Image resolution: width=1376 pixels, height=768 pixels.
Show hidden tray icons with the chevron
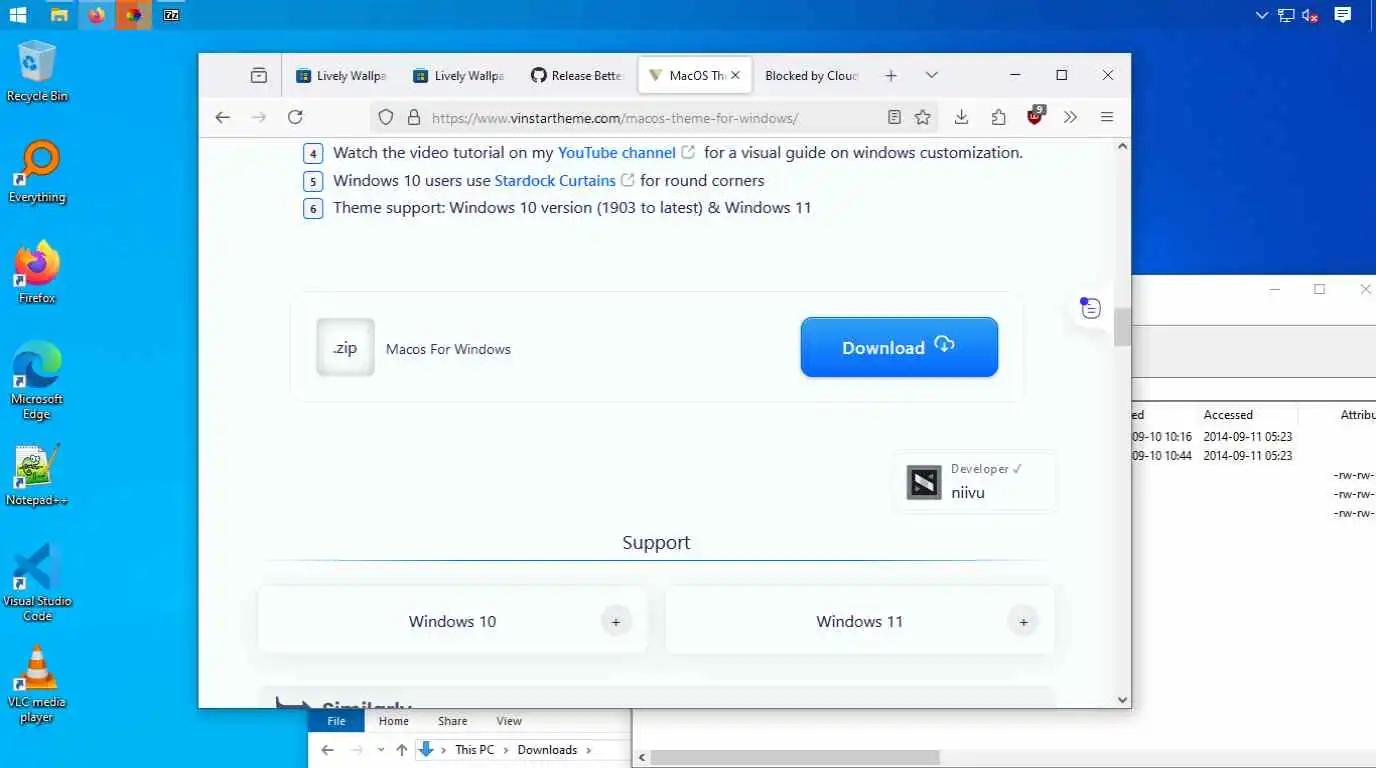(1262, 15)
